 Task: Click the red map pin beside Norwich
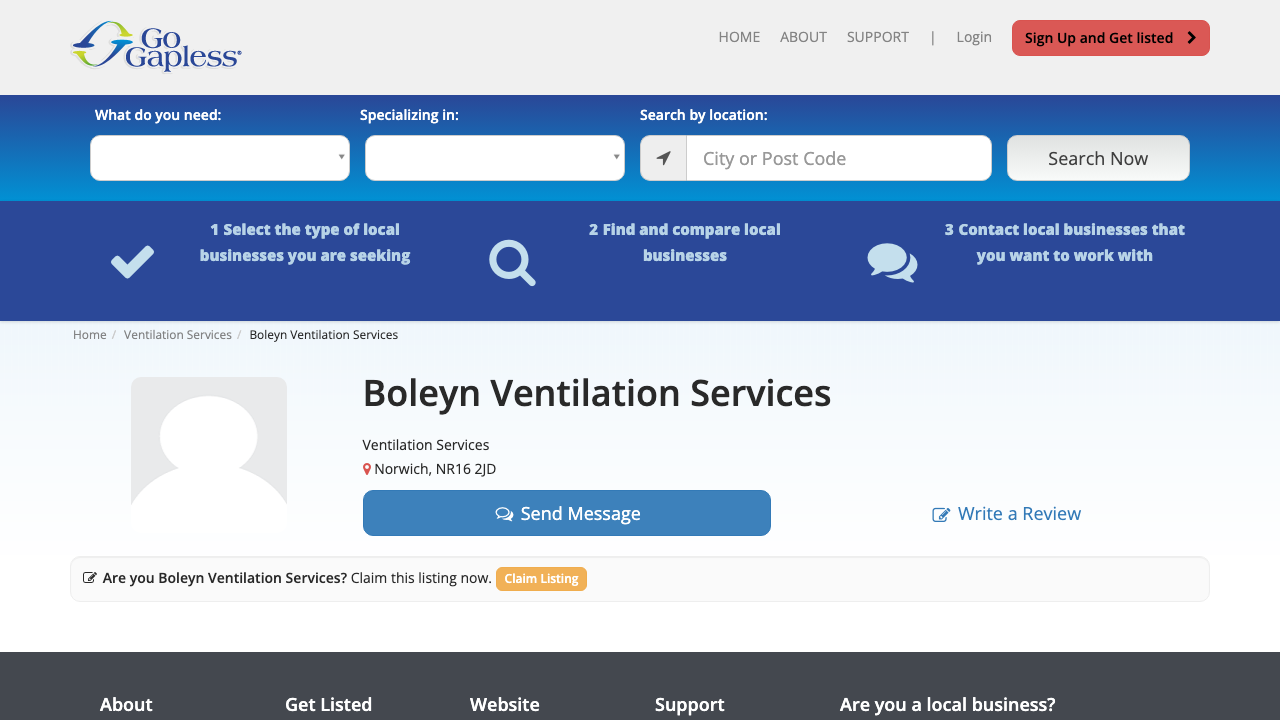366,468
